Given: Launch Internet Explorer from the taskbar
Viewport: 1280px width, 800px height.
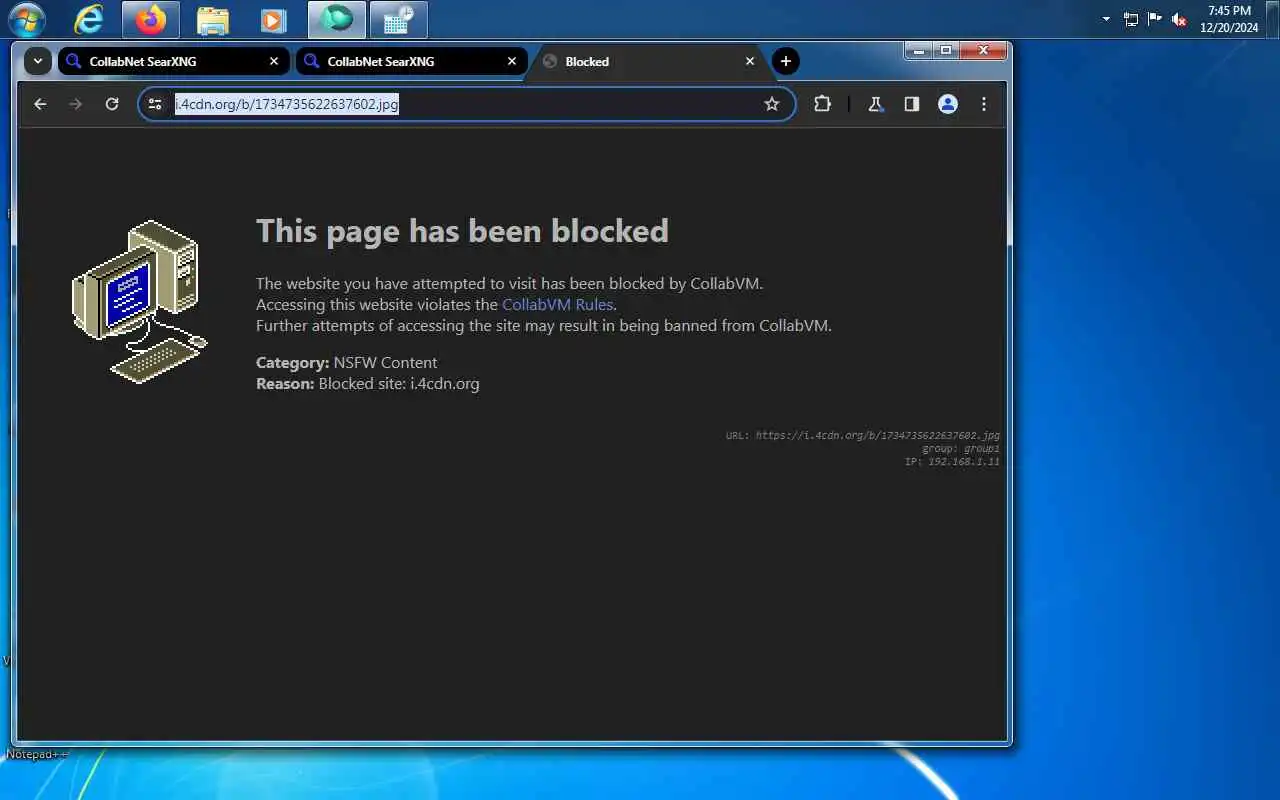Looking at the screenshot, I should (89, 19).
